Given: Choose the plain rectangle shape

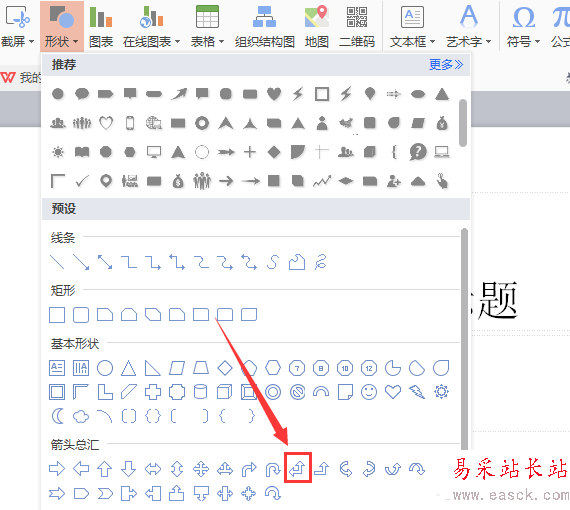Looking at the screenshot, I should (57, 315).
